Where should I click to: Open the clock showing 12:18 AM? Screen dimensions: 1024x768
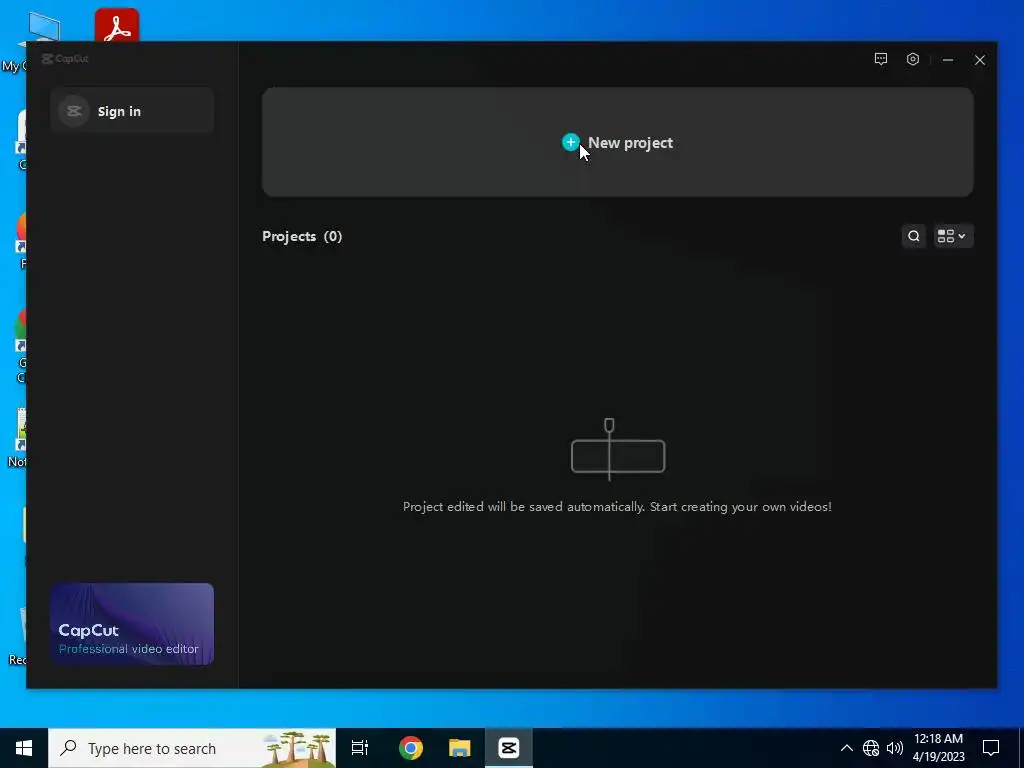[938, 748]
